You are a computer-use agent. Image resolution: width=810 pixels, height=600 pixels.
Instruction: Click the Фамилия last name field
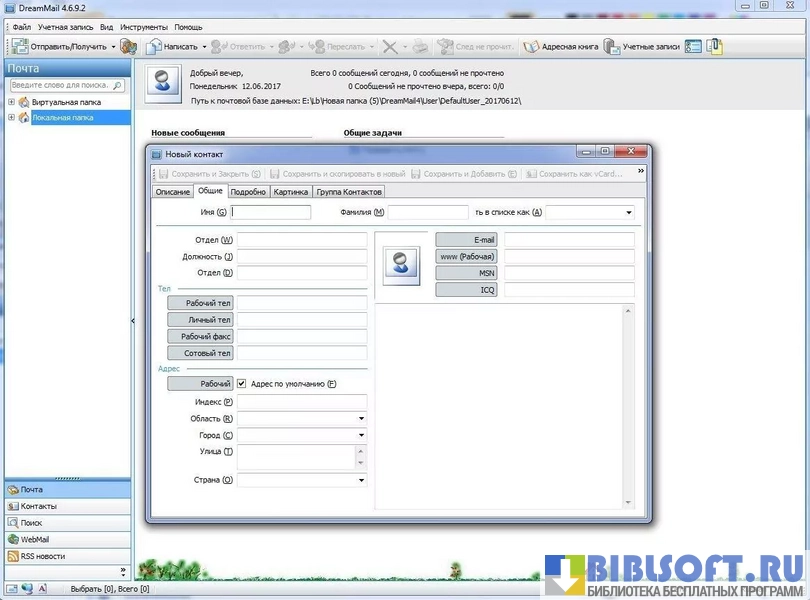428,212
